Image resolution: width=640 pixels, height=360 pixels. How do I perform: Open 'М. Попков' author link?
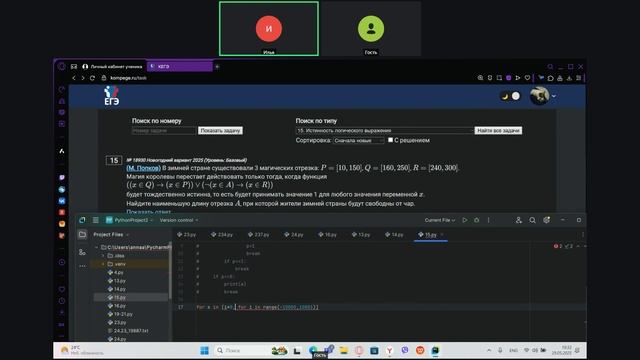click(143, 168)
